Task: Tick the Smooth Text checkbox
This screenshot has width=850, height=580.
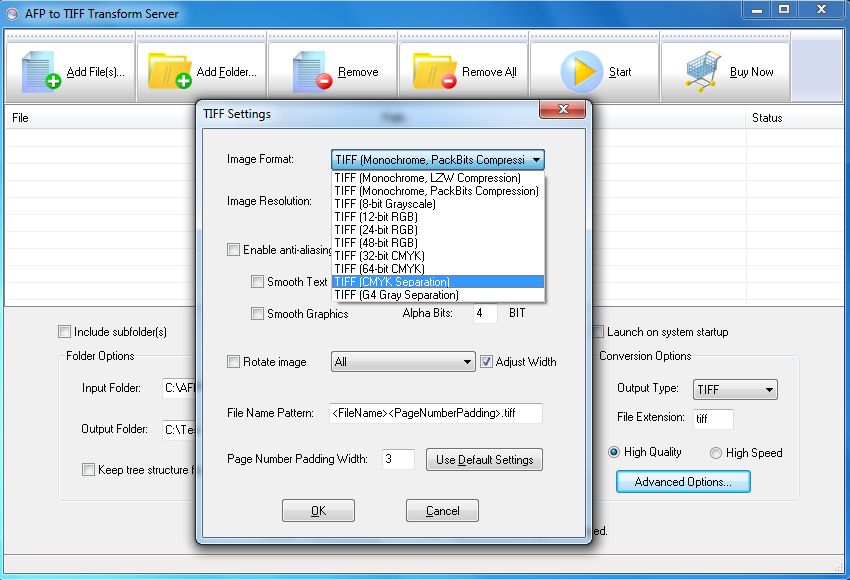Action: click(257, 281)
